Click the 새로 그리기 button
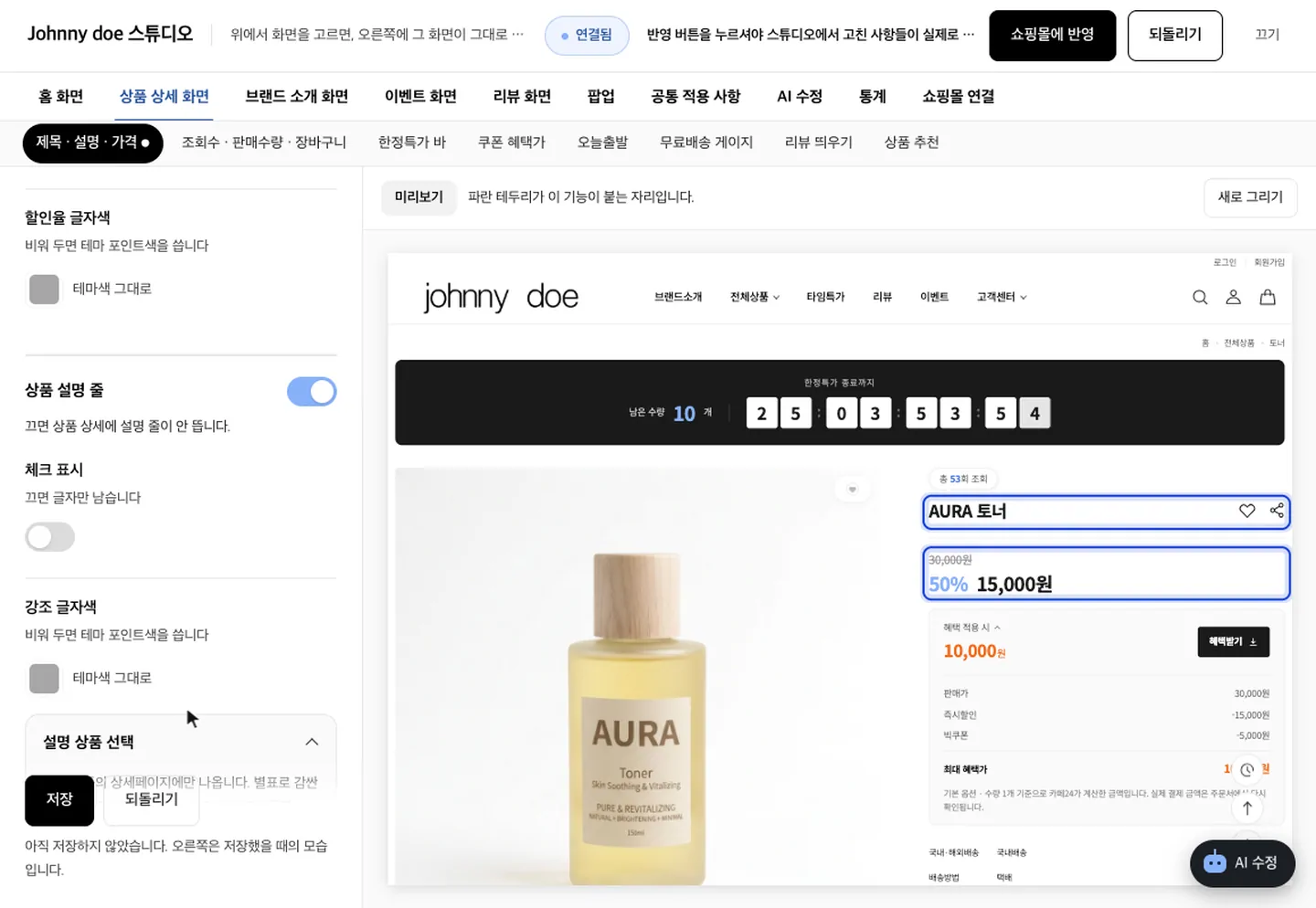Viewport: 1316px width, 908px height. pos(1250,197)
